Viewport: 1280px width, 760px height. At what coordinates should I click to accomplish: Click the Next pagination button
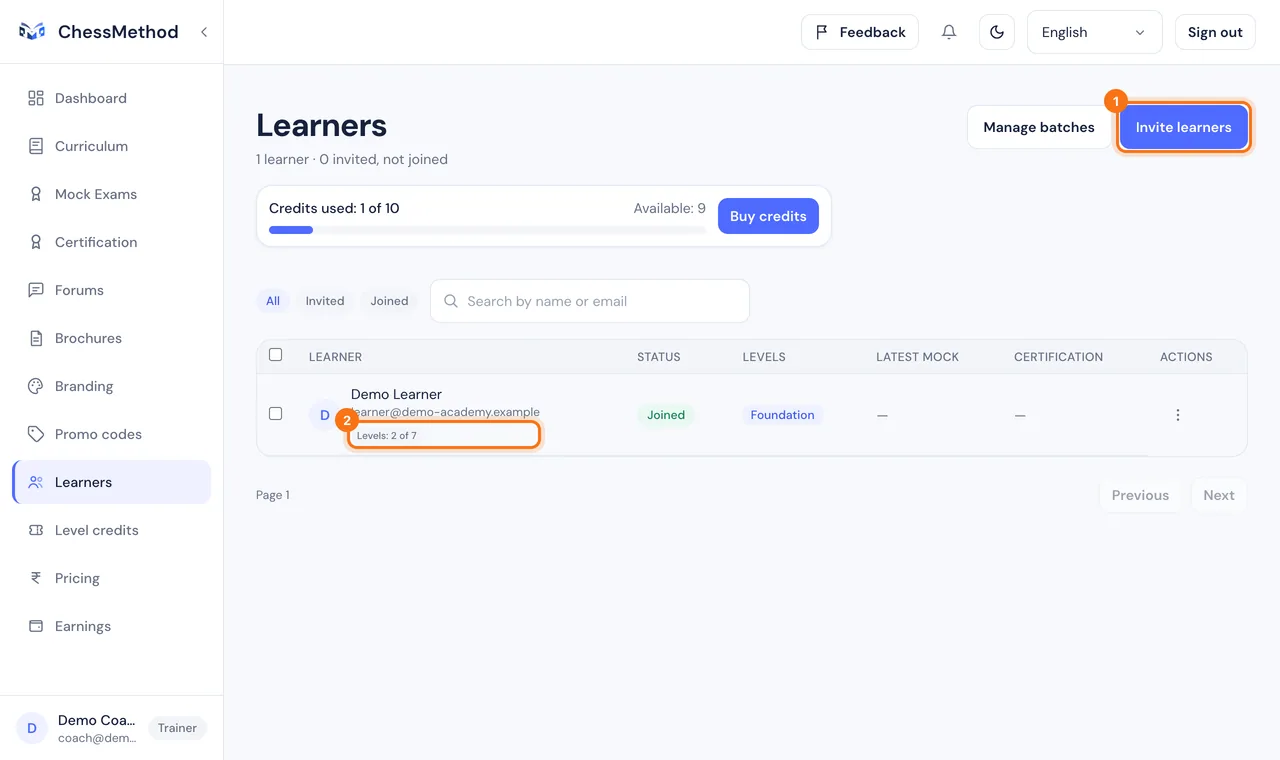[x=1219, y=495]
